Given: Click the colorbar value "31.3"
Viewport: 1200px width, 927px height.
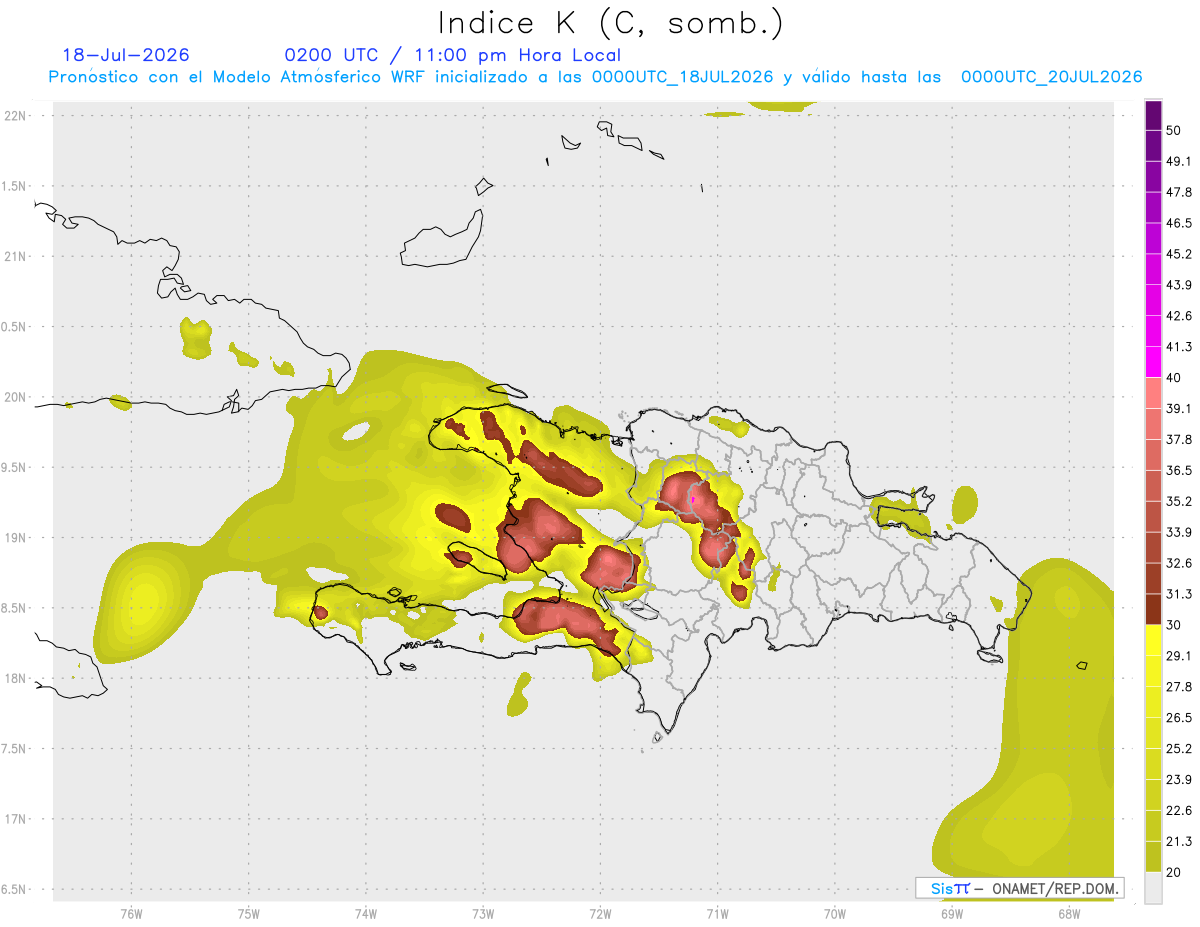Looking at the screenshot, I should click(1178, 594).
